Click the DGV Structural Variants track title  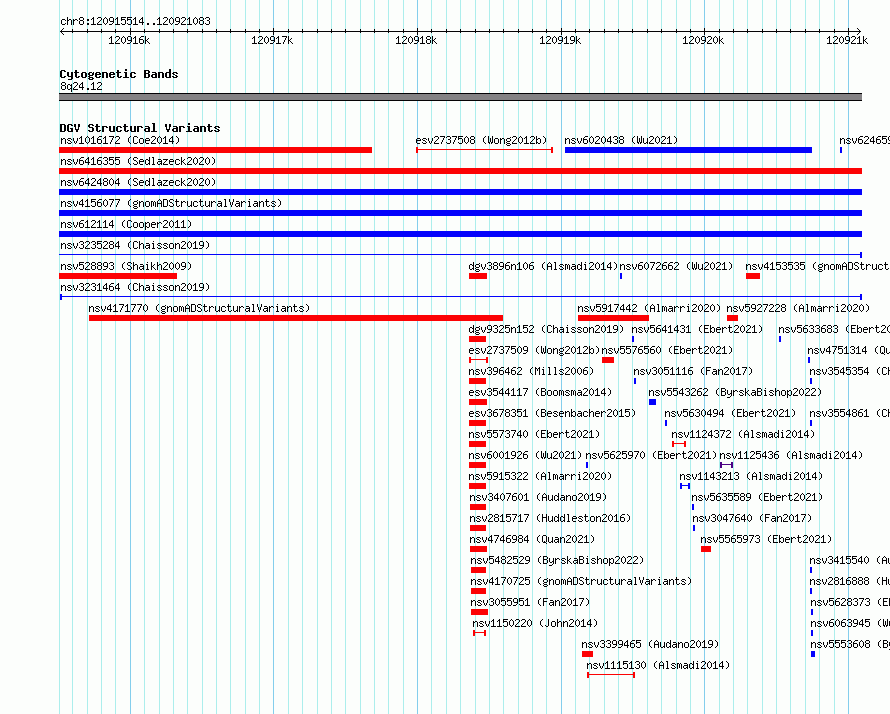click(x=140, y=128)
